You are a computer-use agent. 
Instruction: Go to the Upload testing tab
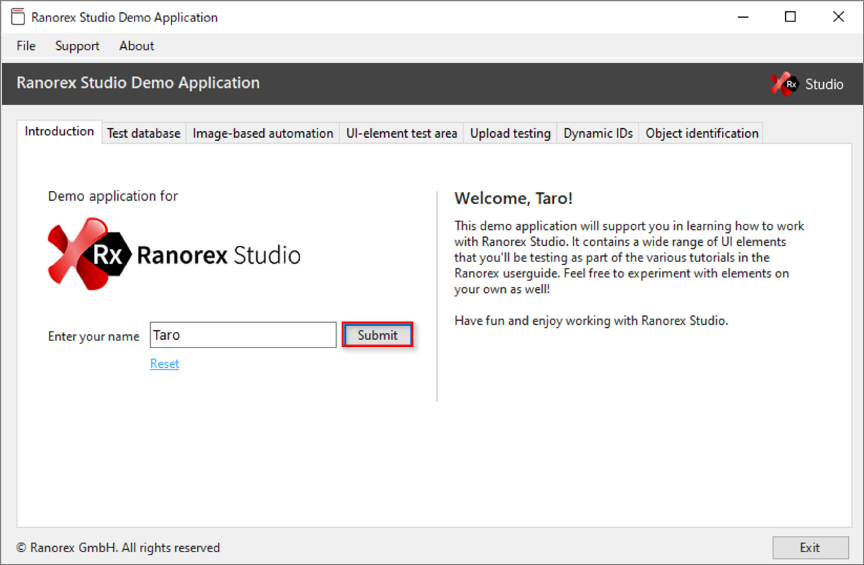pyautogui.click(x=510, y=133)
